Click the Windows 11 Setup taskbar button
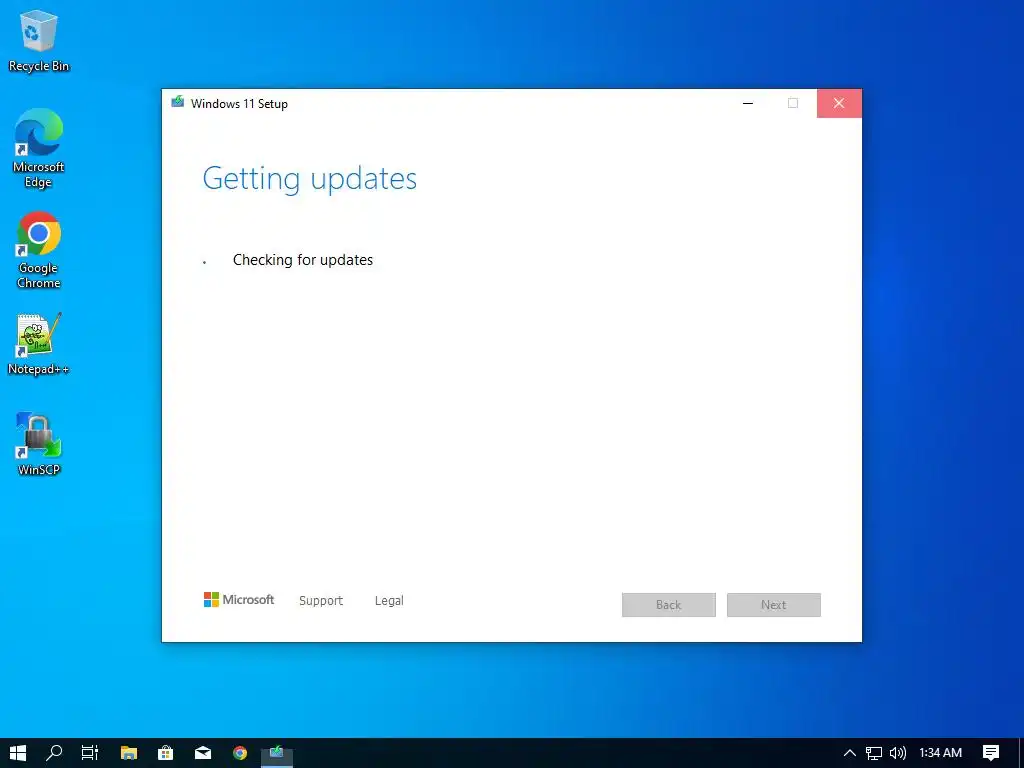Viewport: 1024px width, 768px height. click(277, 753)
